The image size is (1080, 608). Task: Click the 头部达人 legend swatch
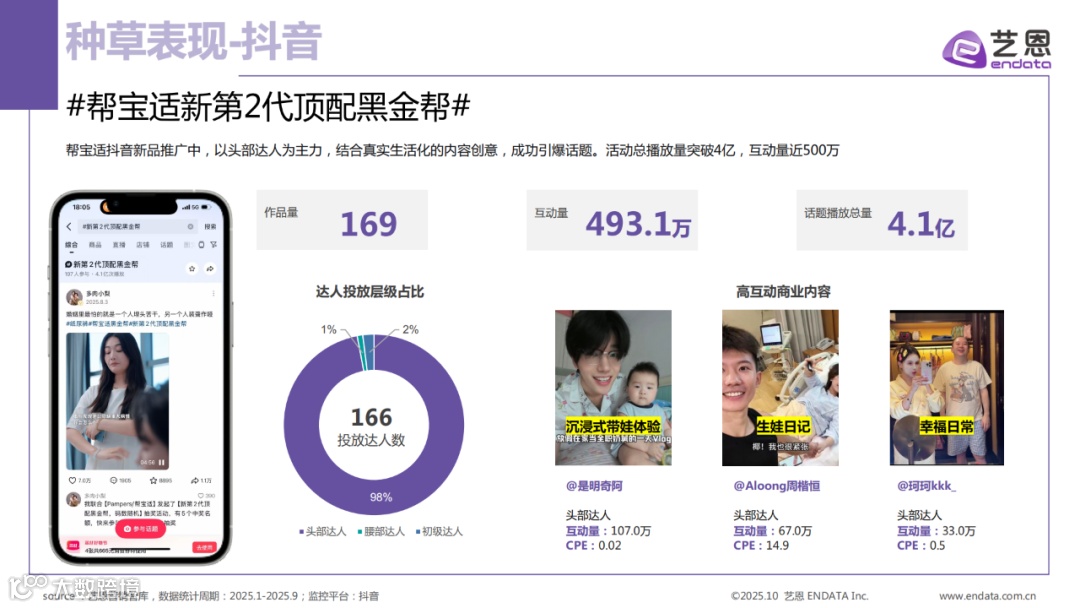pyautogui.click(x=302, y=532)
